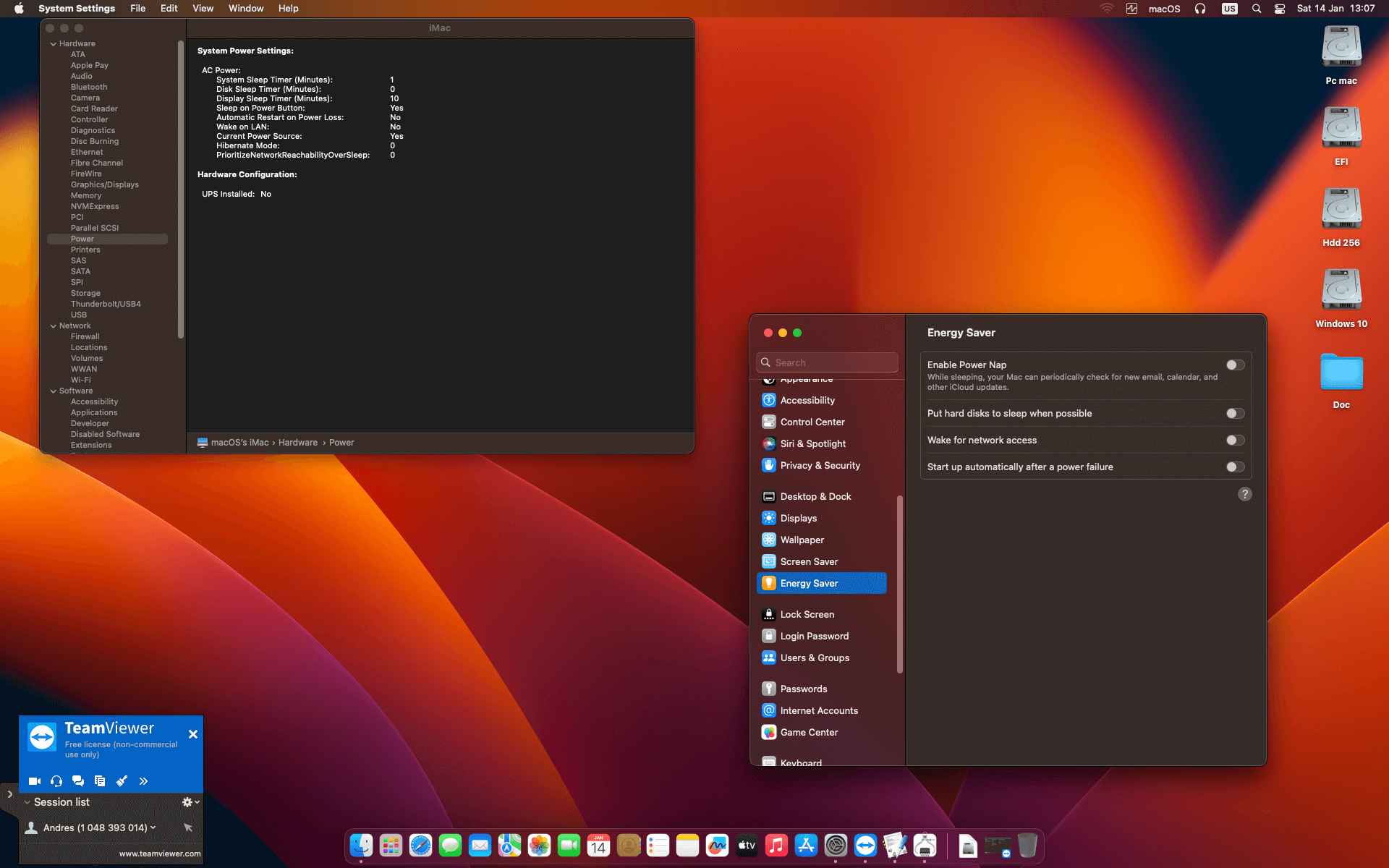The width and height of the screenshot is (1389, 868).
Task: Click the System Settings search field
Action: pyautogui.click(x=828, y=362)
